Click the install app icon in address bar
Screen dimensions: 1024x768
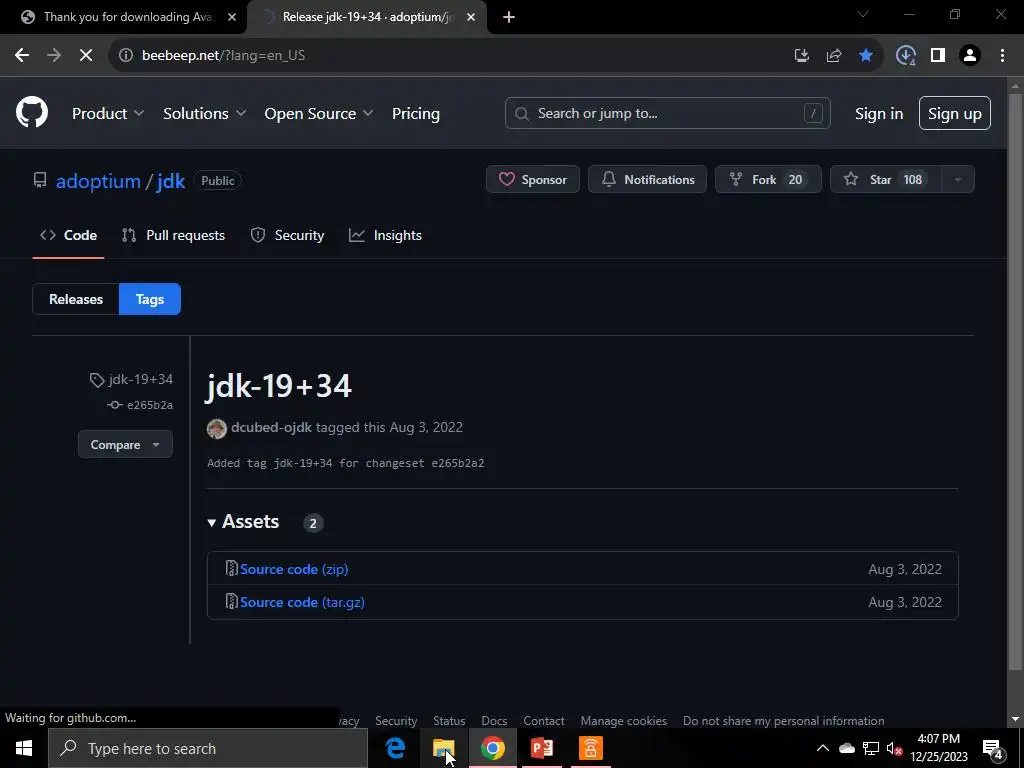[801, 56]
